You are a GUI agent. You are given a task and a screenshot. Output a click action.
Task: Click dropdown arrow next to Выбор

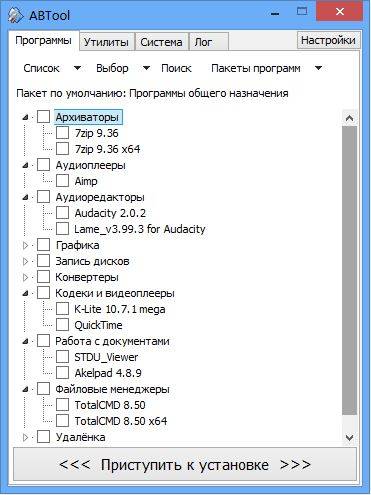point(146,68)
